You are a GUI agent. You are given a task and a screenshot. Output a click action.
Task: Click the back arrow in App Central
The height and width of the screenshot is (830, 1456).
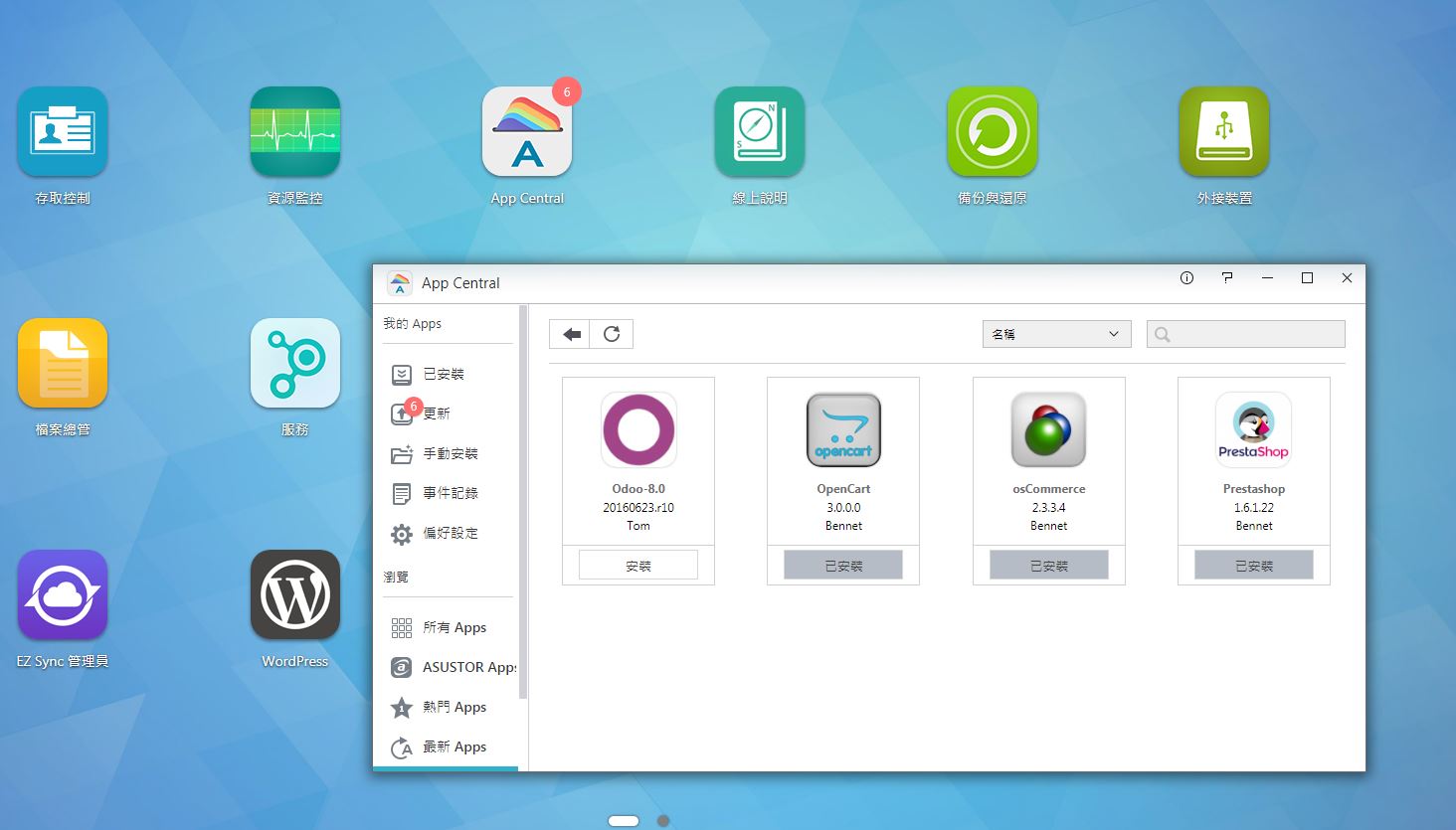click(x=570, y=334)
